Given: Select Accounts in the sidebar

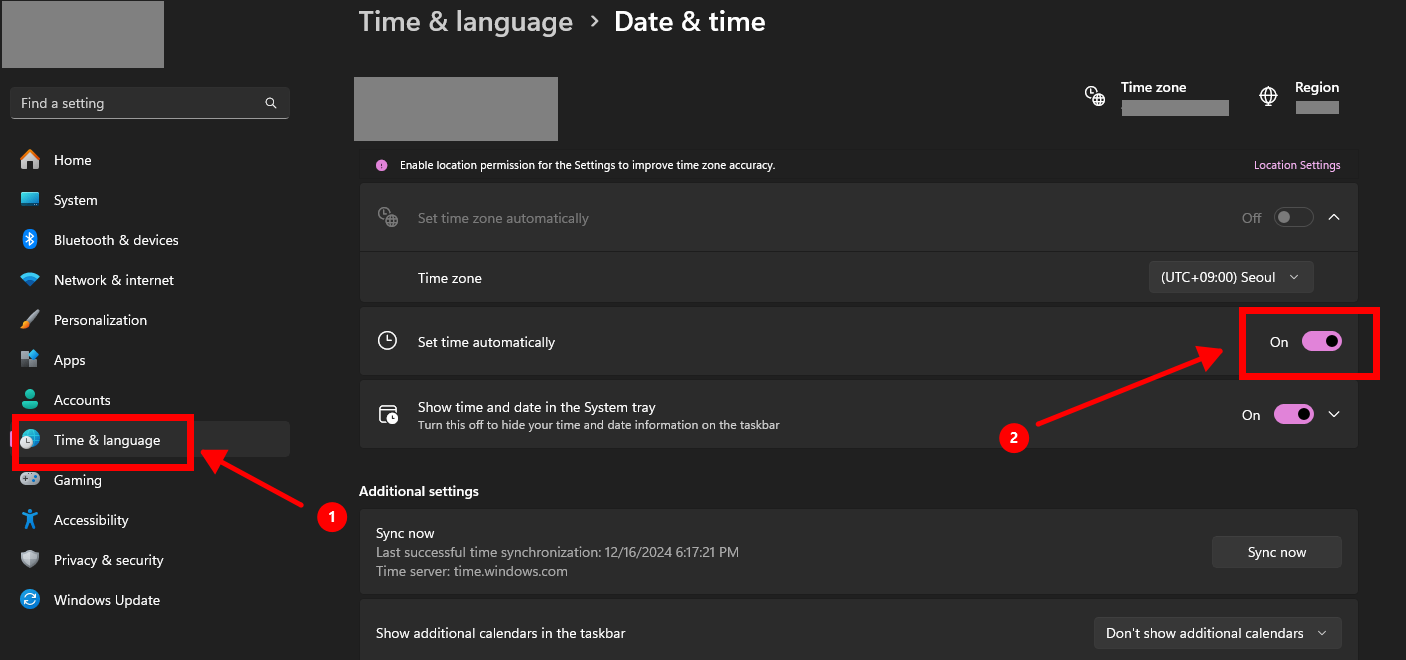Looking at the screenshot, I should [82, 400].
